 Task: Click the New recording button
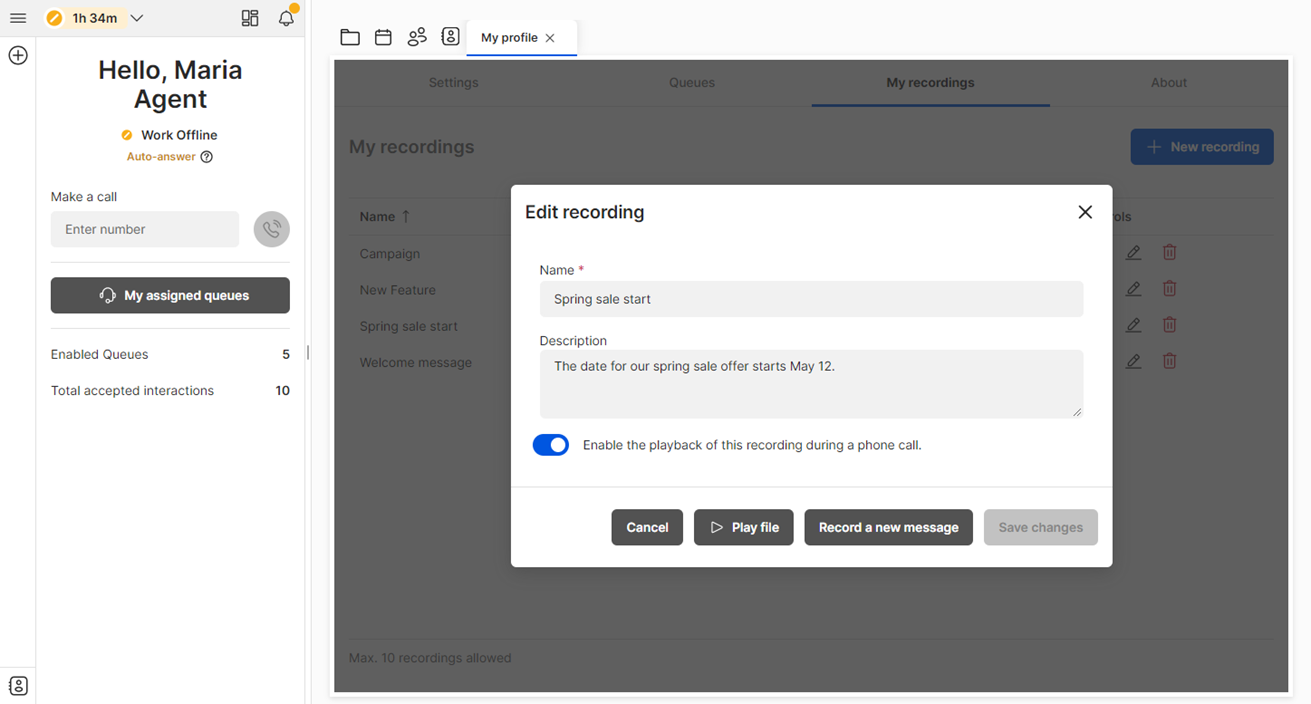pyautogui.click(x=1202, y=147)
